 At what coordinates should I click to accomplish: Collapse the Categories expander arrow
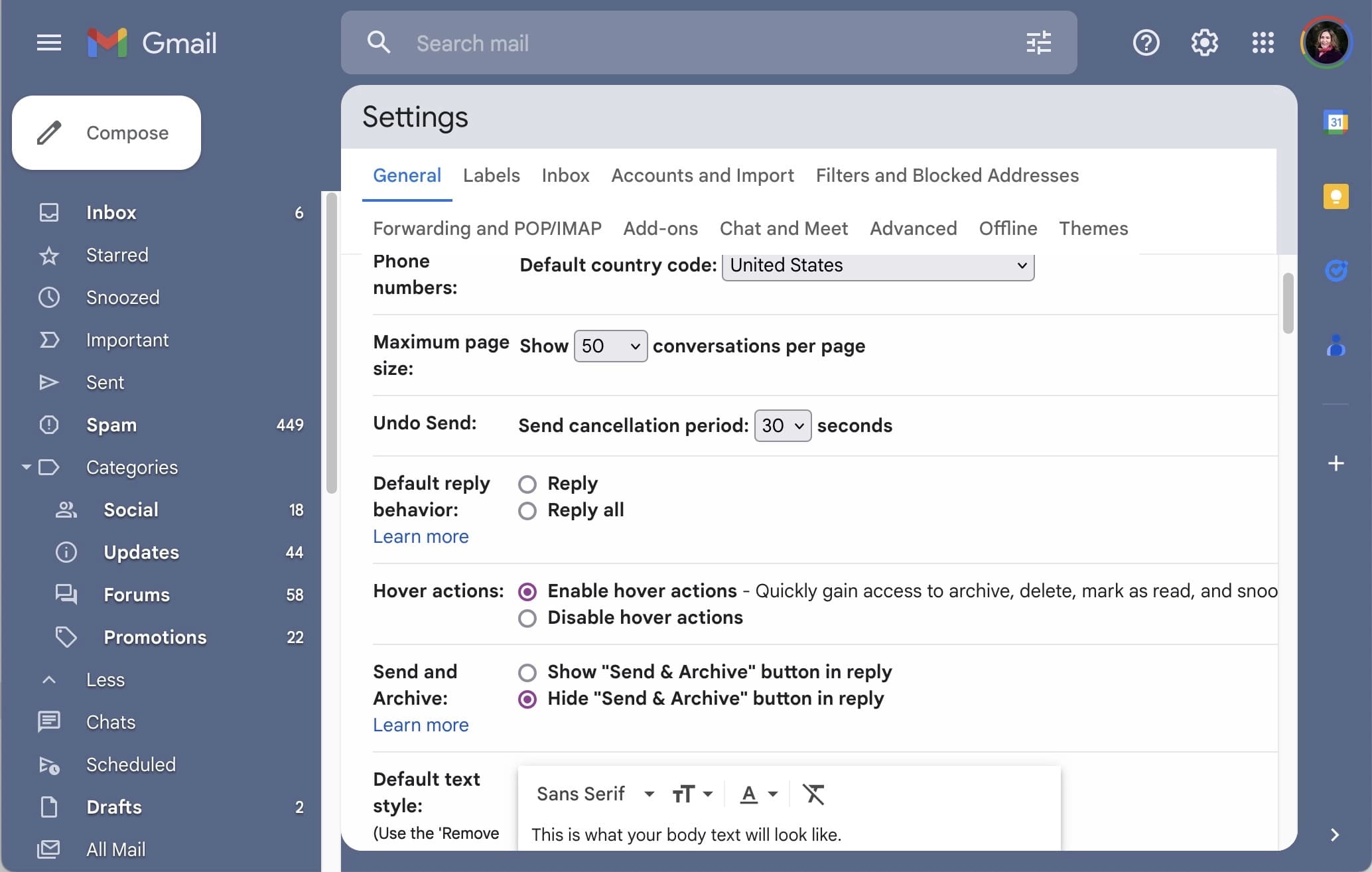coord(26,467)
